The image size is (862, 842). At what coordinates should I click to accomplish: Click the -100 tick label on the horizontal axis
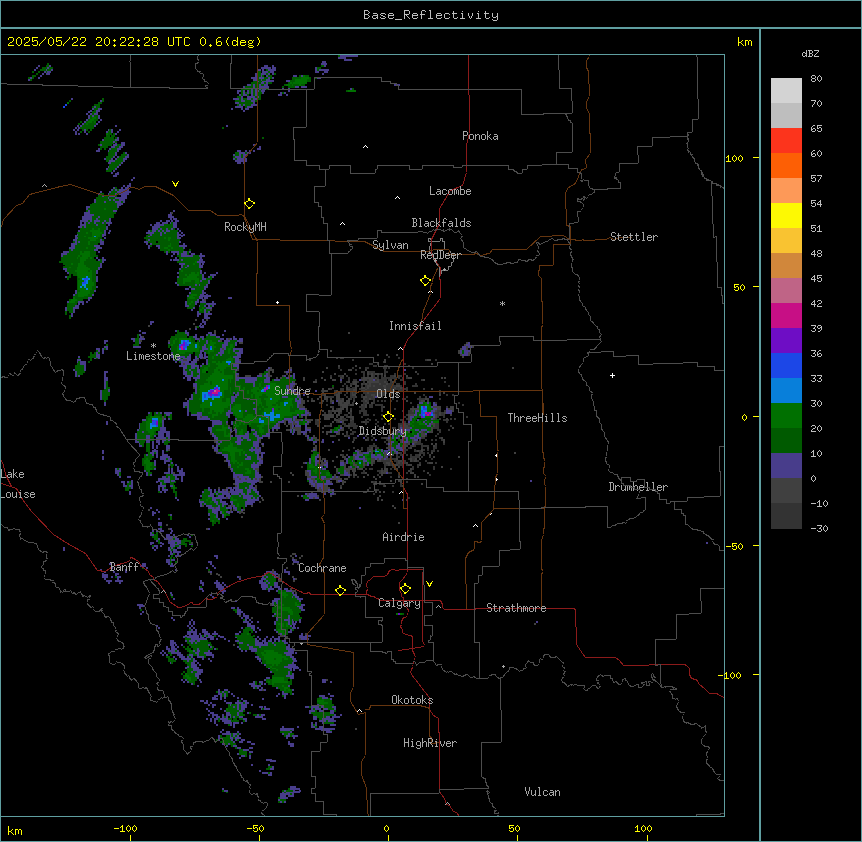pos(125,828)
